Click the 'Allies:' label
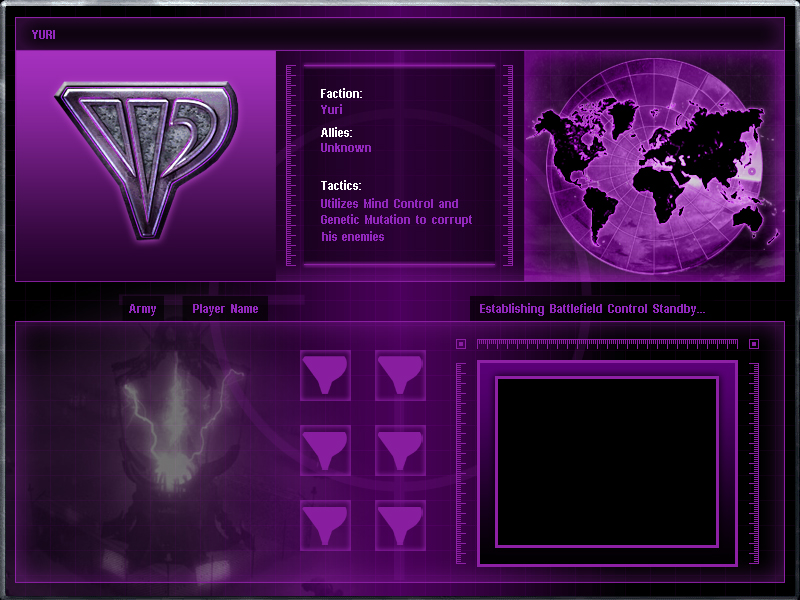This screenshot has width=800, height=600. (x=336, y=133)
